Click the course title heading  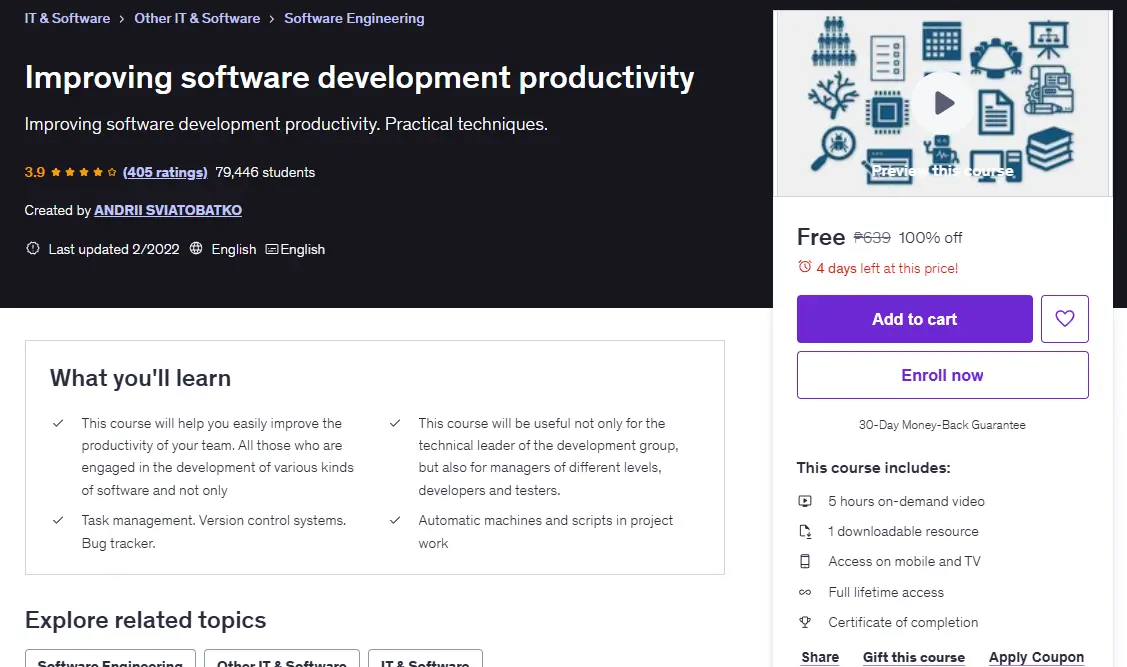(359, 78)
